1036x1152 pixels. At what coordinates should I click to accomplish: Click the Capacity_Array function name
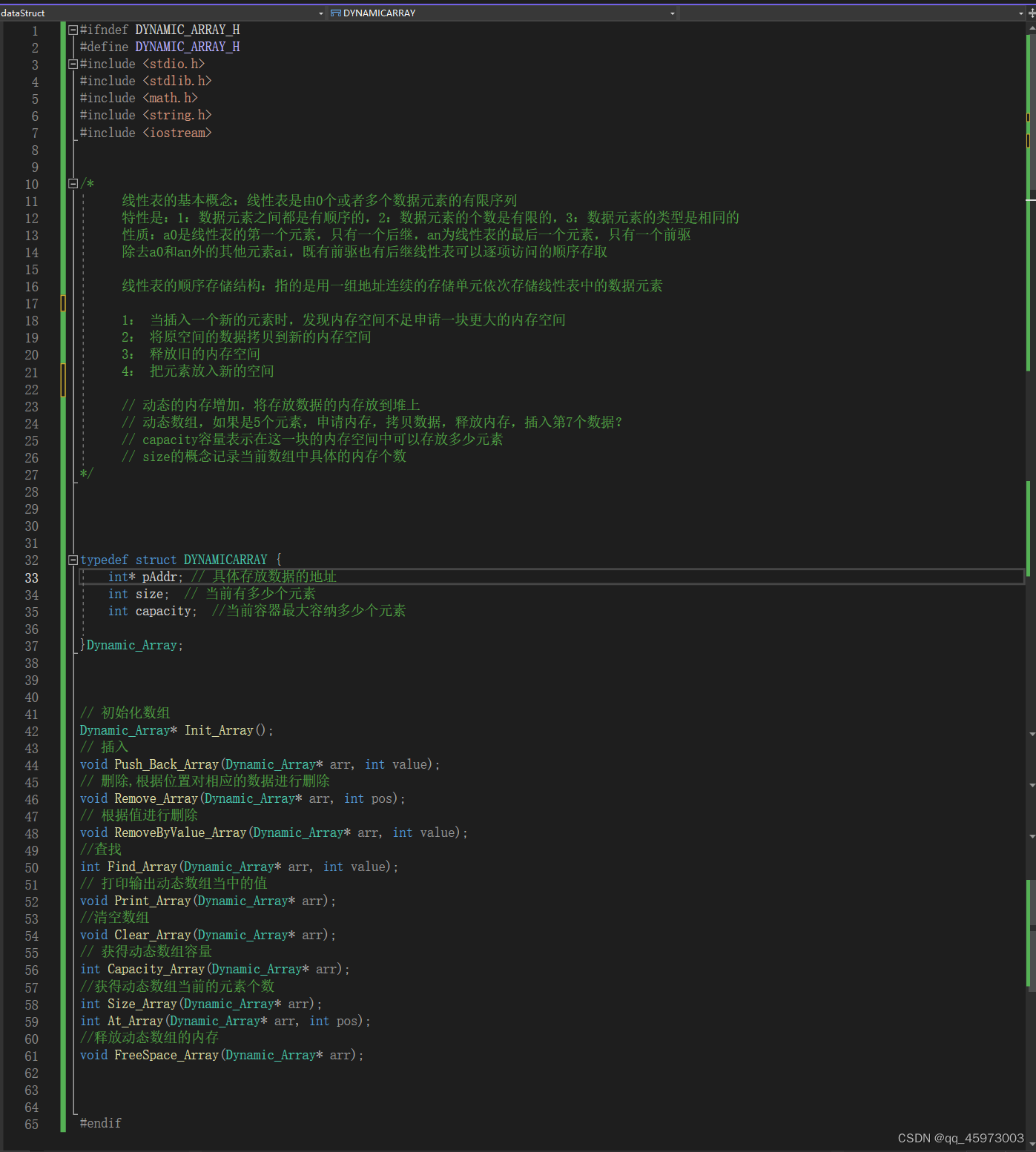click(x=156, y=969)
